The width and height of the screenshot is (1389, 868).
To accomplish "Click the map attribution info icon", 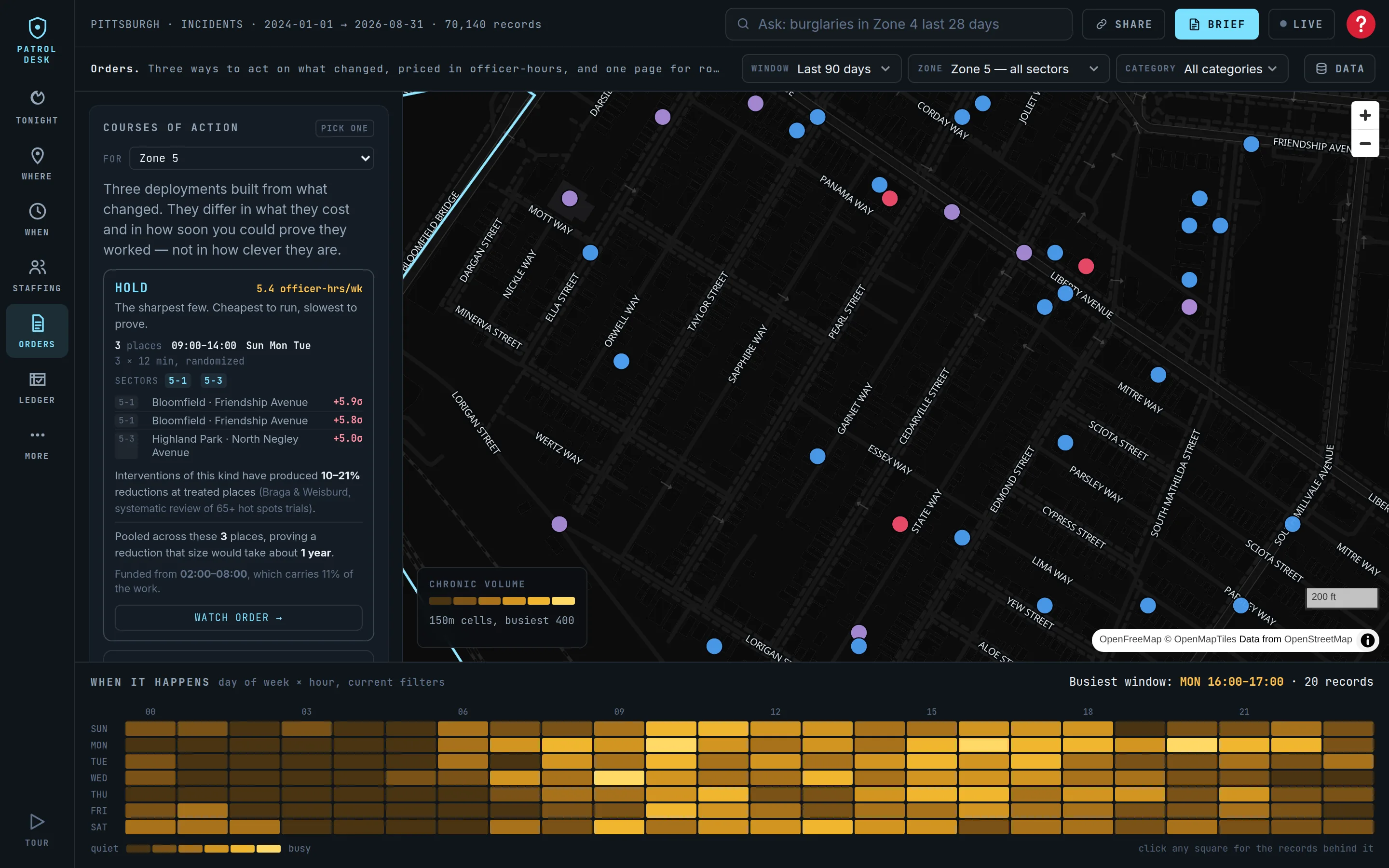I will click(1368, 639).
